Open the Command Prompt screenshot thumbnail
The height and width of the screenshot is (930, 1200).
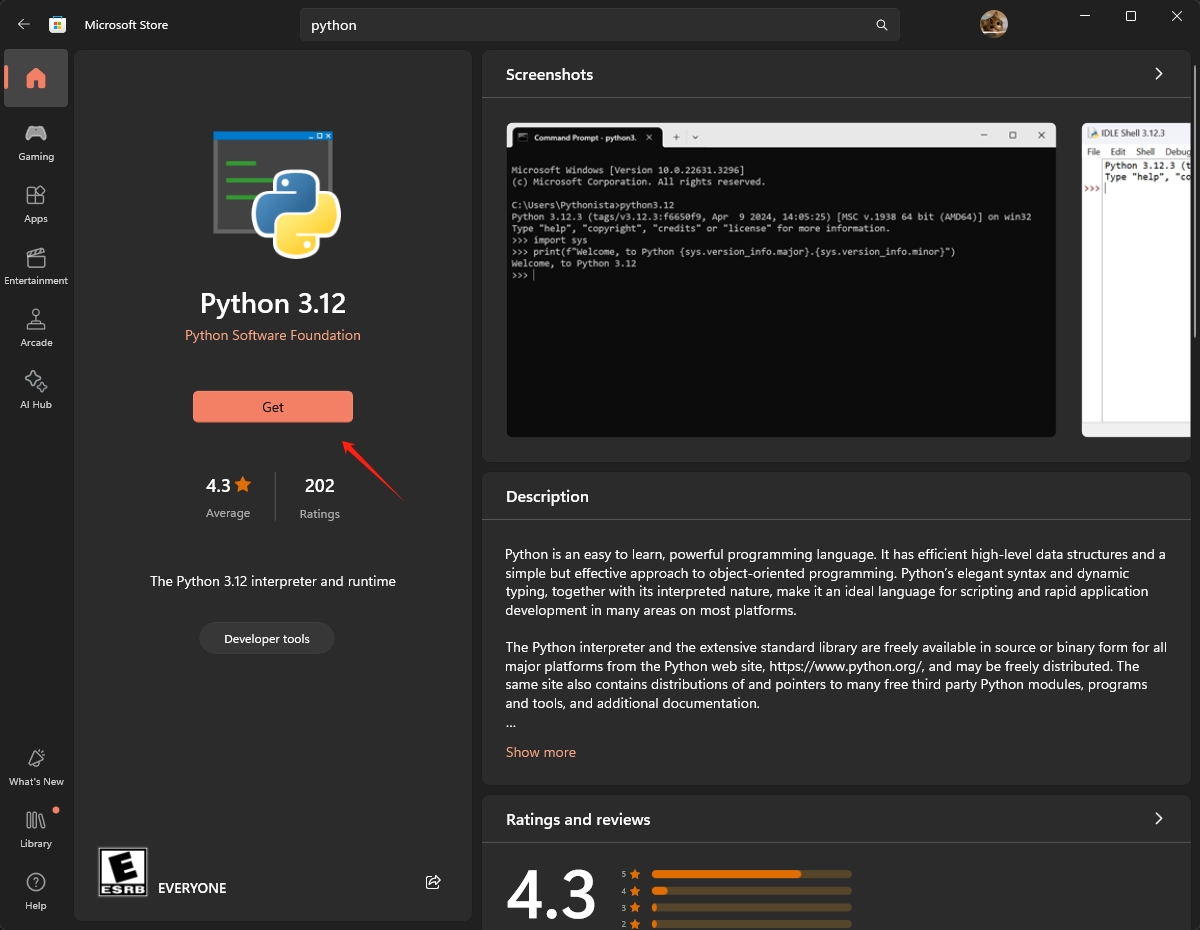click(780, 280)
